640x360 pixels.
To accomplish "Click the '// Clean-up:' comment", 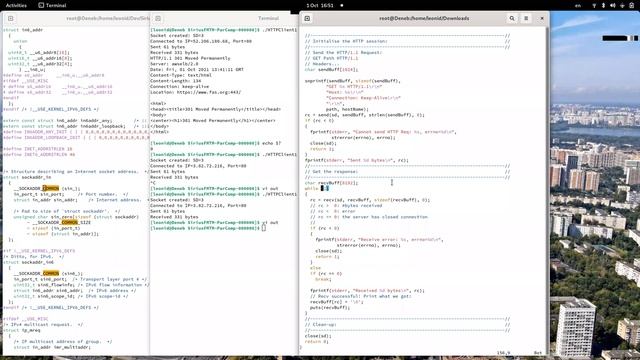I will [x=321, y=324].
